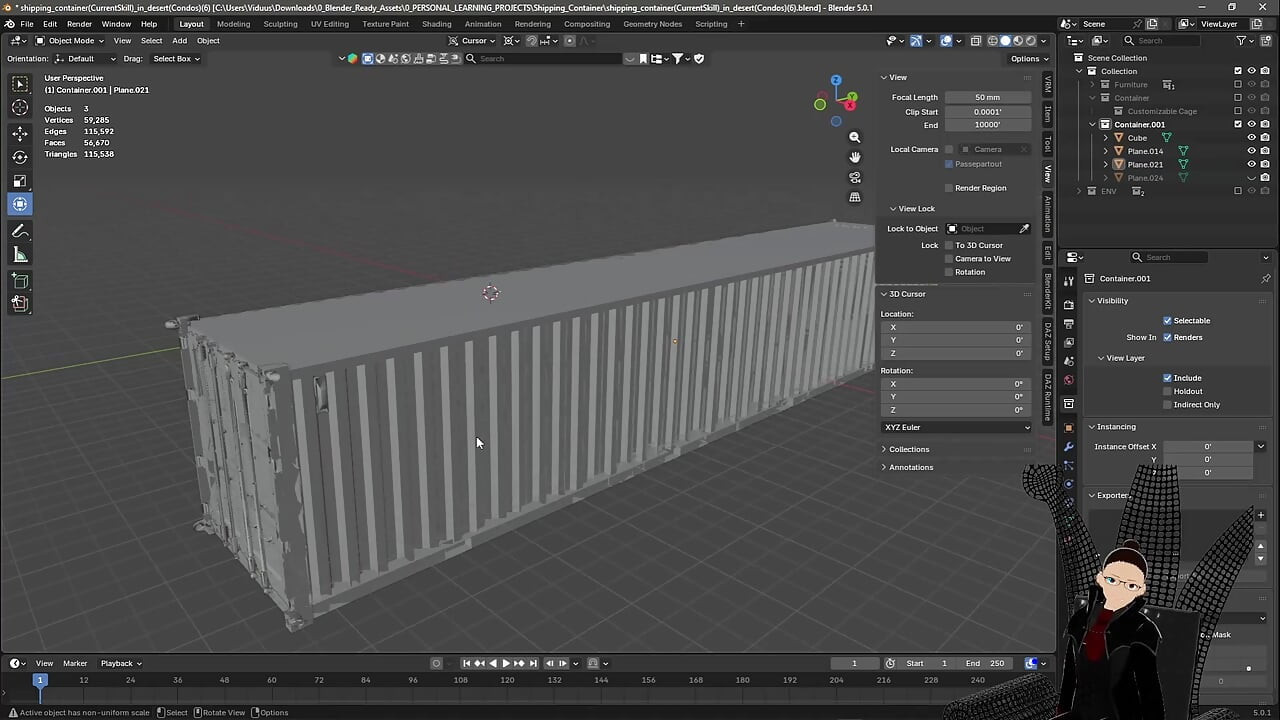This screenshot has height=720, width=1280.
Task: Click the Focal Length 50 mm field
Action: click(988, 98)
